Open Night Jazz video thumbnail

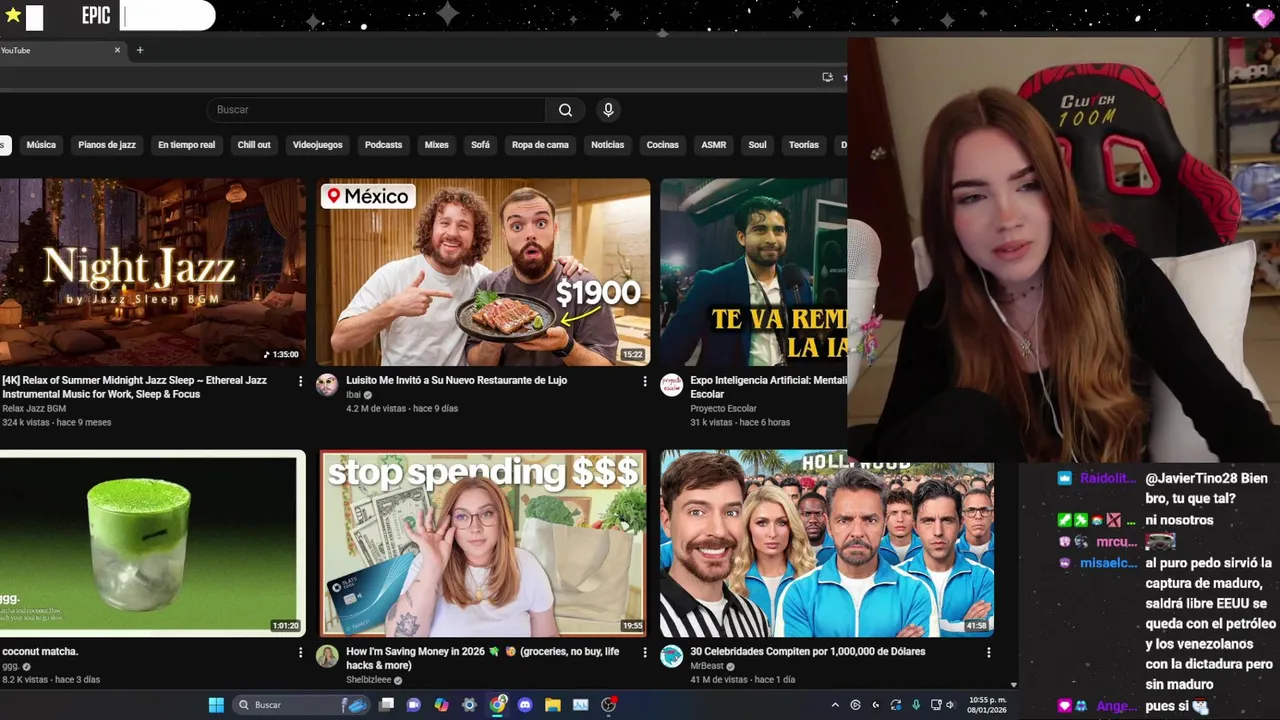pos(153,272)
